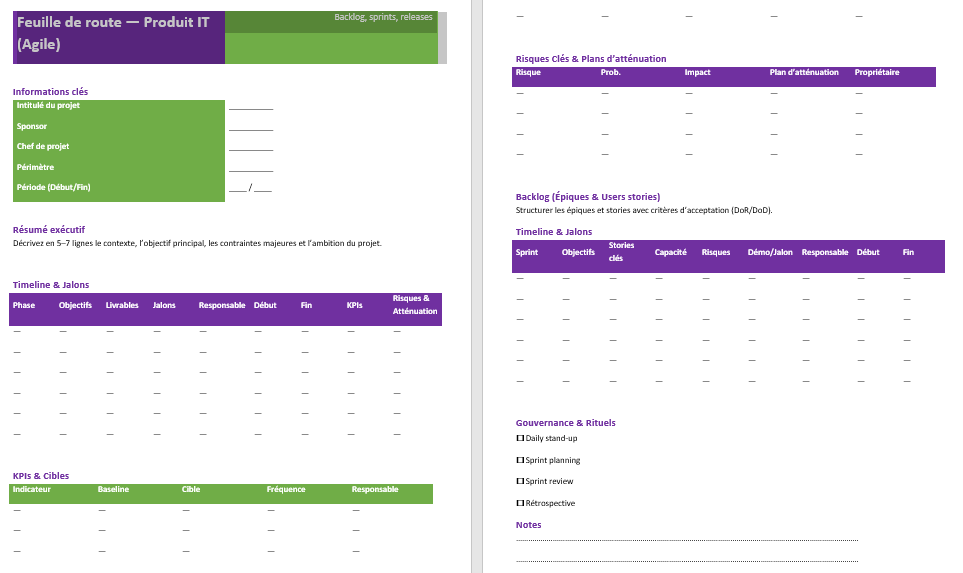Select the Backlog (Épiques & Users stories) heading
963x573 pixels.
coord(587,197)
